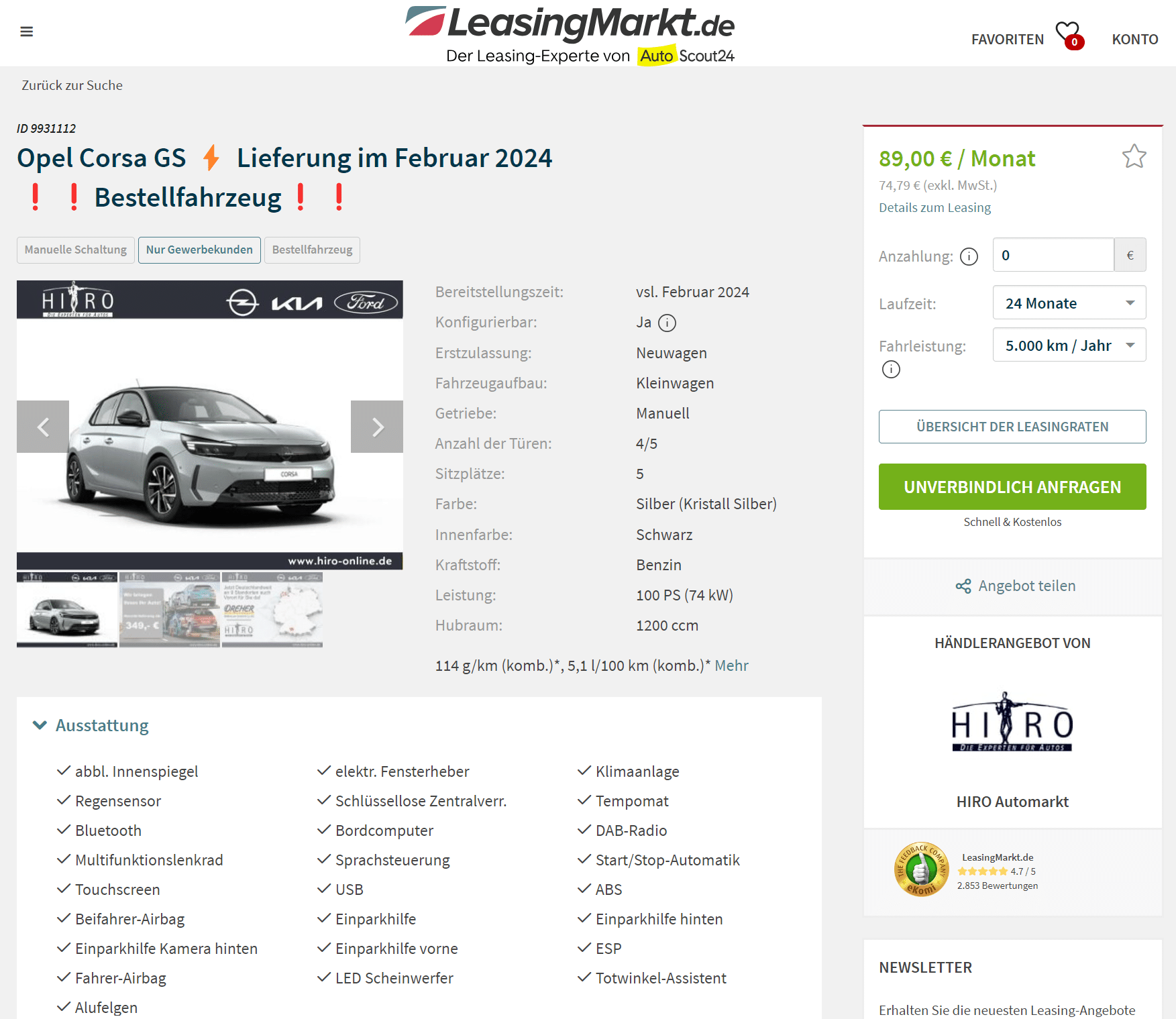Focus the Anzahlung amount field
This screenshot has width=1176, height=1019.
click(1053, 255)
